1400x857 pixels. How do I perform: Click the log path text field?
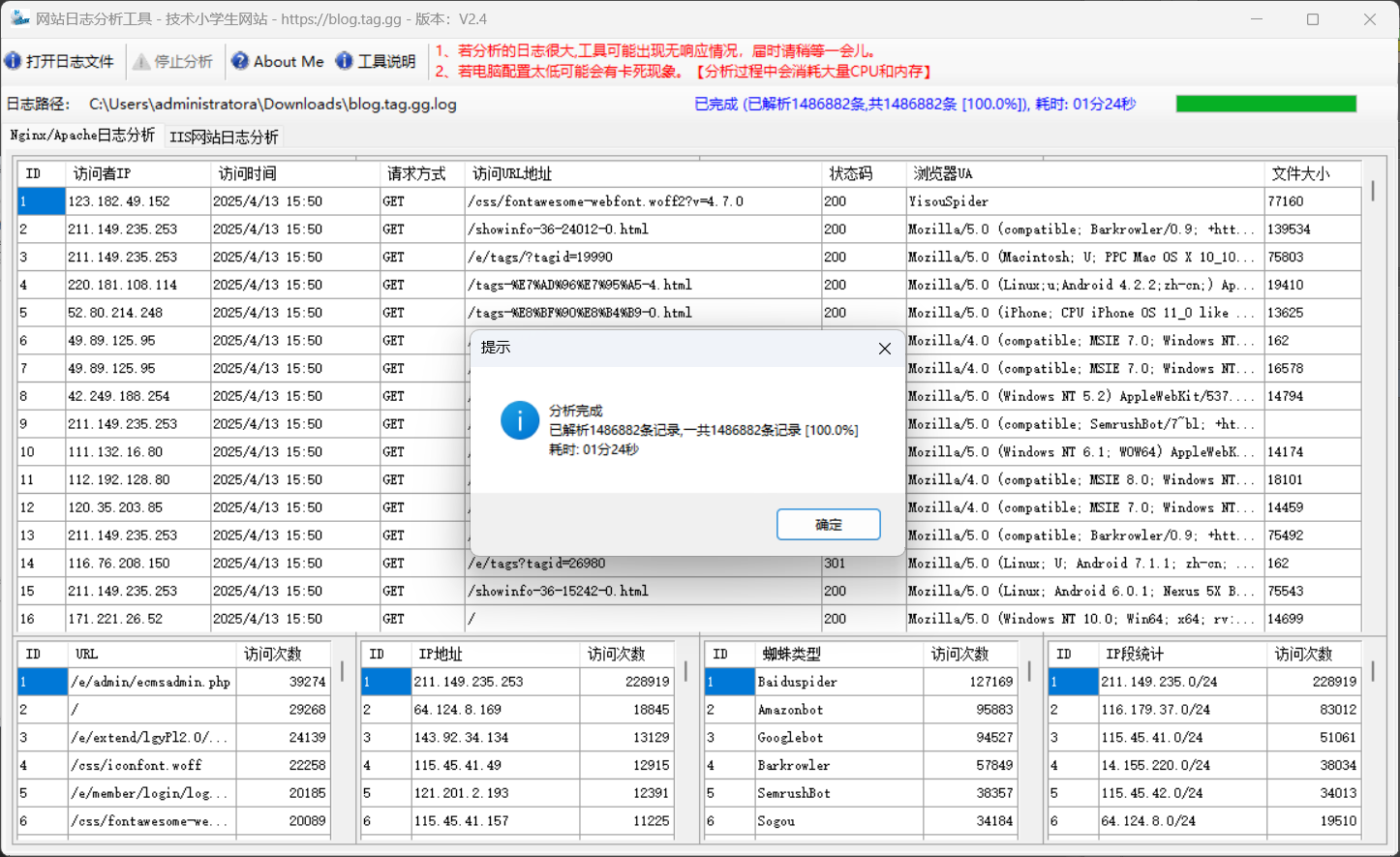tap(273, 104)
